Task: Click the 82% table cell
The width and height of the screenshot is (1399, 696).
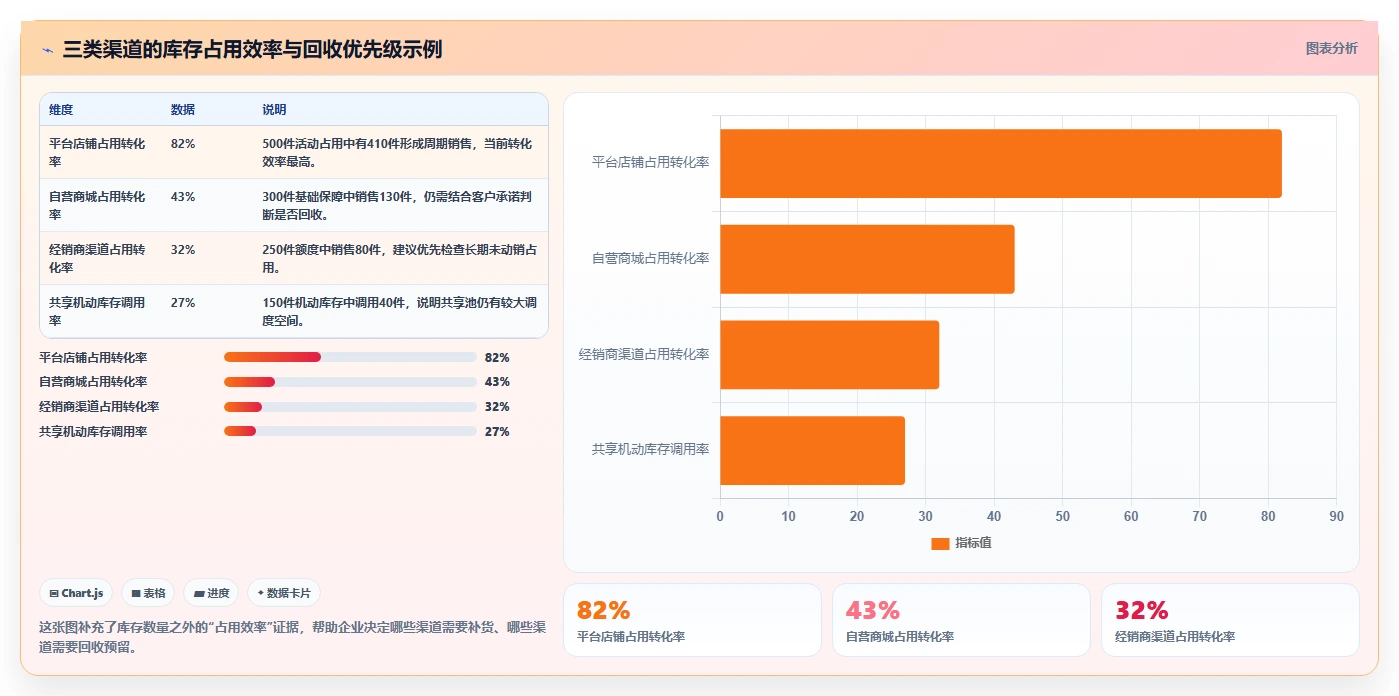Action: tap(183, 144)
